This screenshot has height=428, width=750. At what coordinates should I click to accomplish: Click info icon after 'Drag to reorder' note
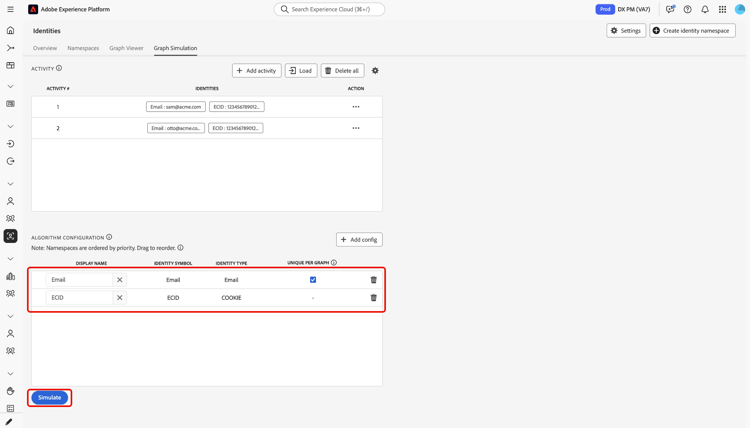tap(180, 248)
